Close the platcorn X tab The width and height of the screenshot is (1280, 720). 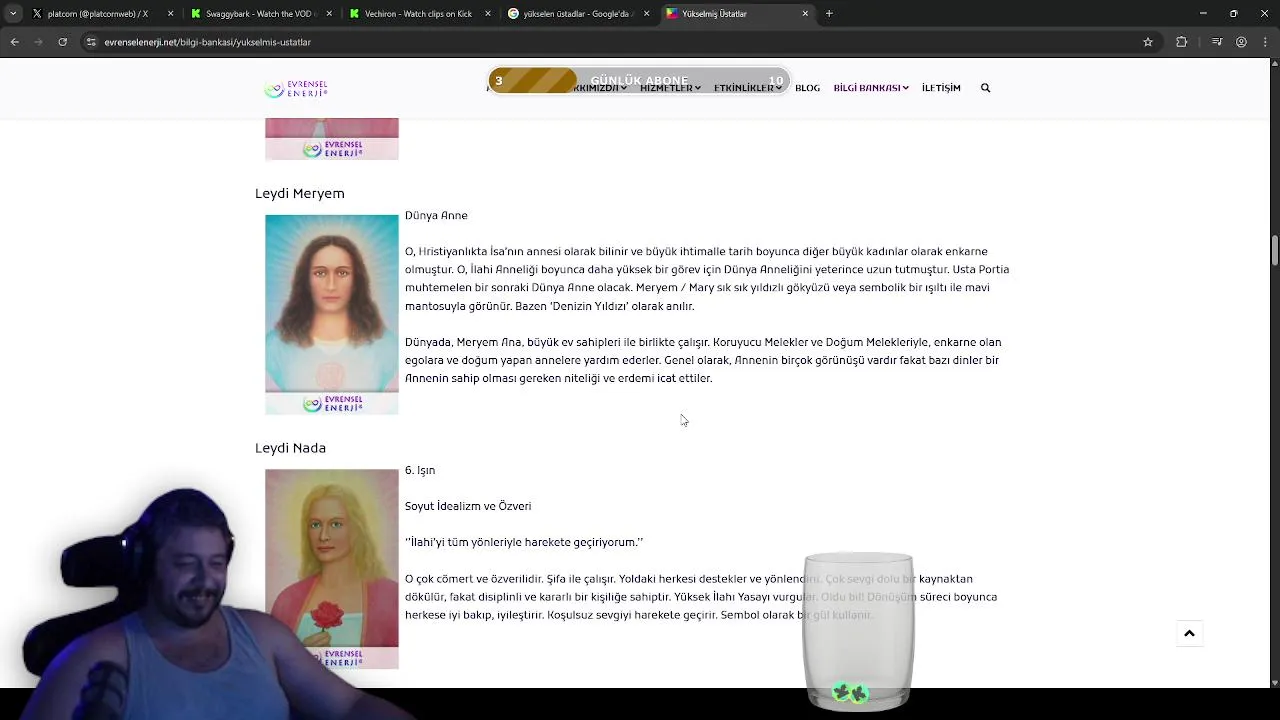171,14
